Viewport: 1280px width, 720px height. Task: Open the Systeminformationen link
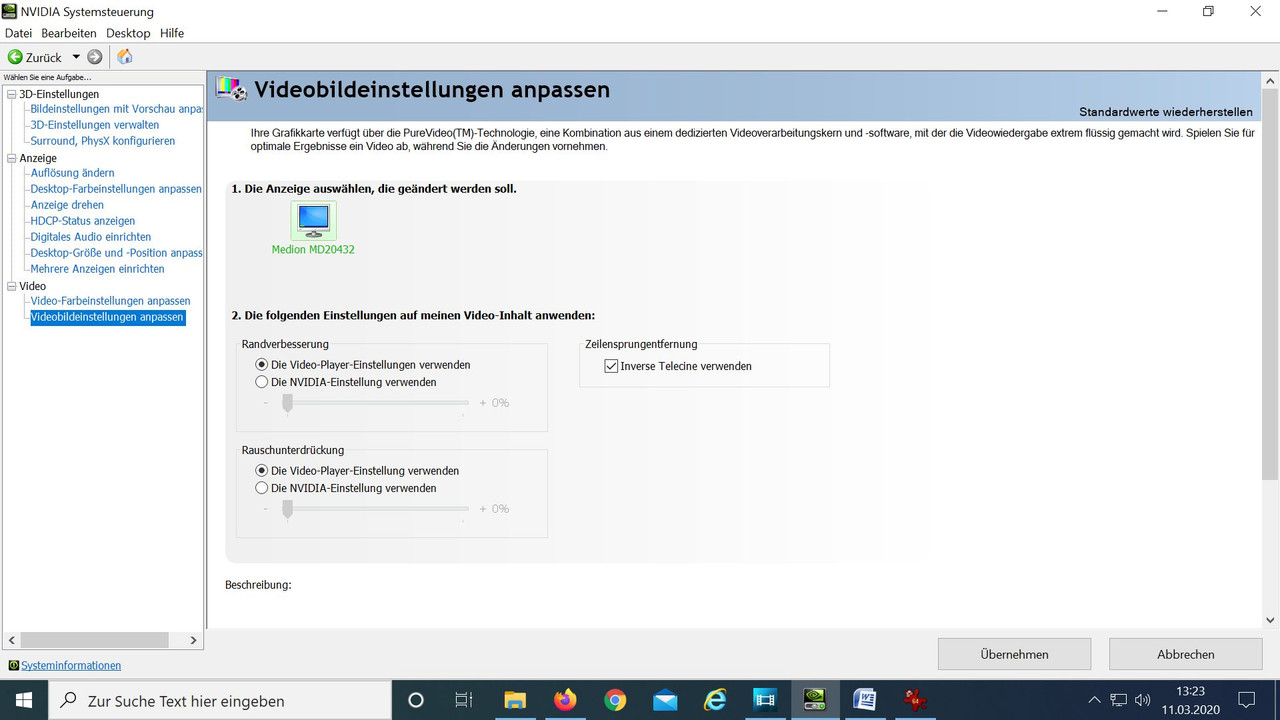(71, 665)
